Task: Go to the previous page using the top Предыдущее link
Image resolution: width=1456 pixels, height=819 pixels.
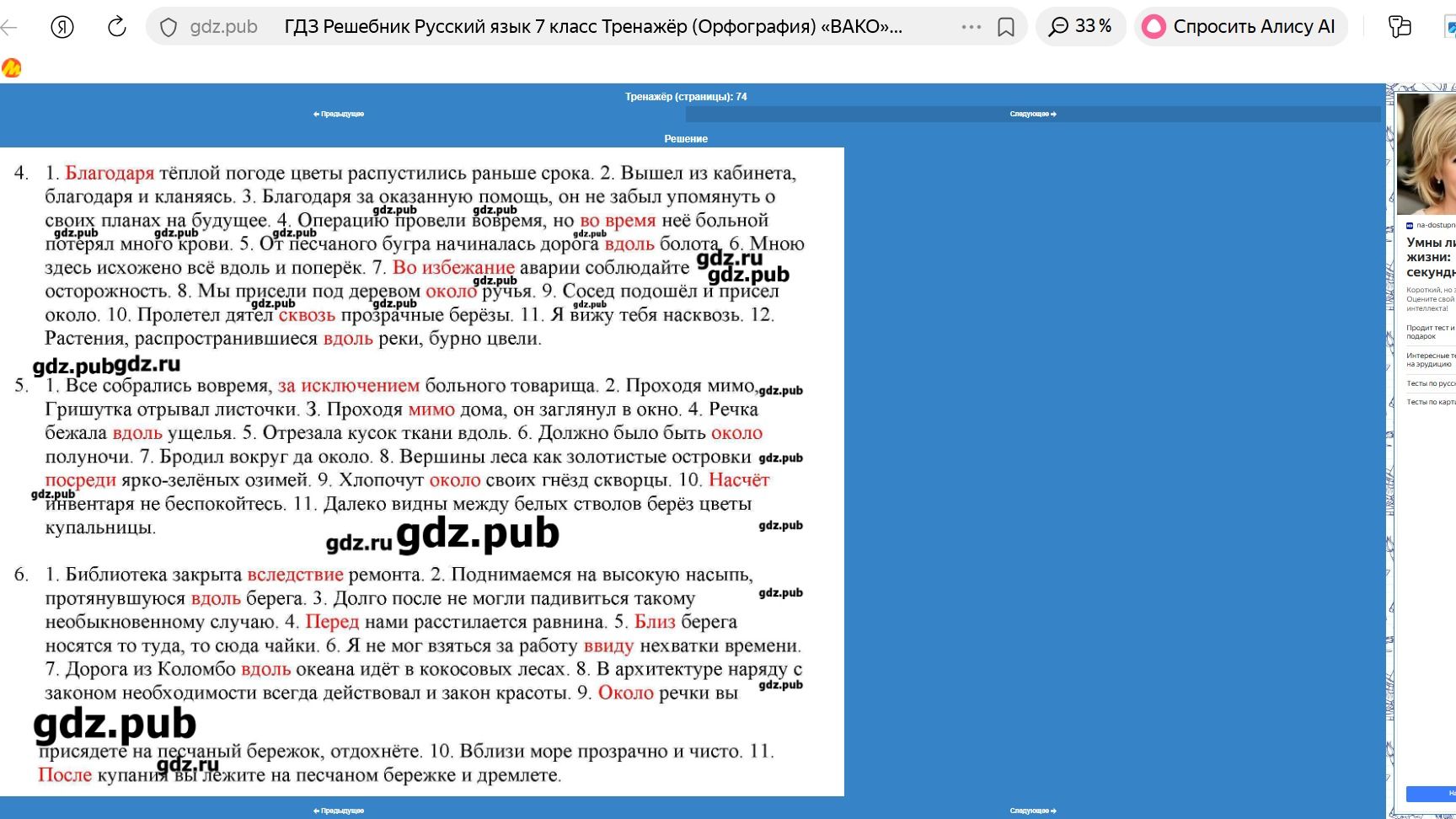Action: tap(339, 114)
